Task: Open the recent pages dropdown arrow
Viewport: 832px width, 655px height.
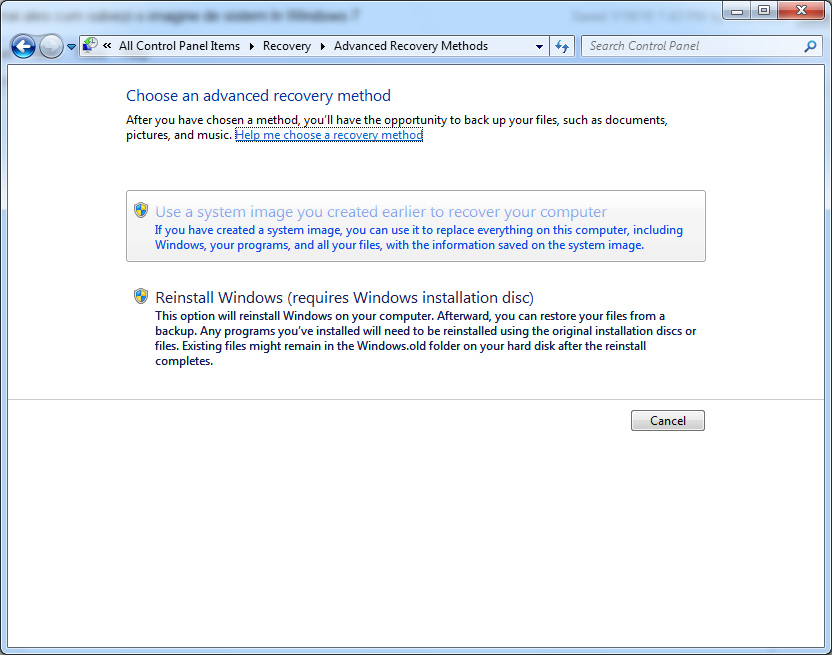Action: pyautogui.click(x=71, y=47)
